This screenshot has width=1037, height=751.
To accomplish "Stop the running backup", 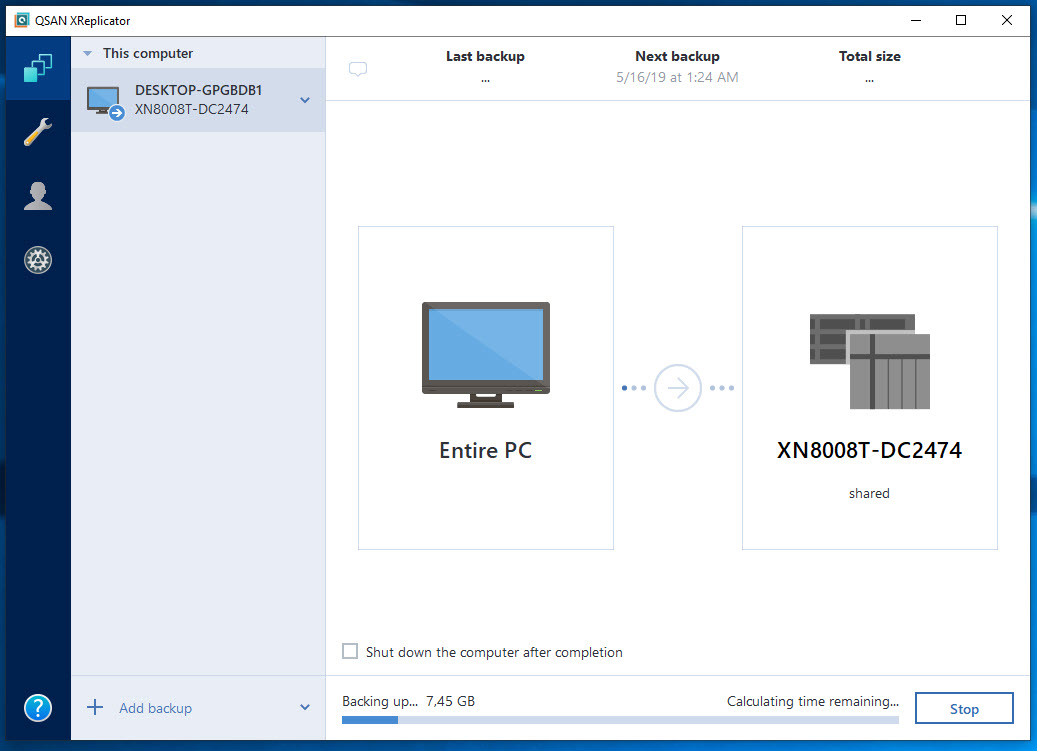I will pyautogui.click(x=964, y=709).
